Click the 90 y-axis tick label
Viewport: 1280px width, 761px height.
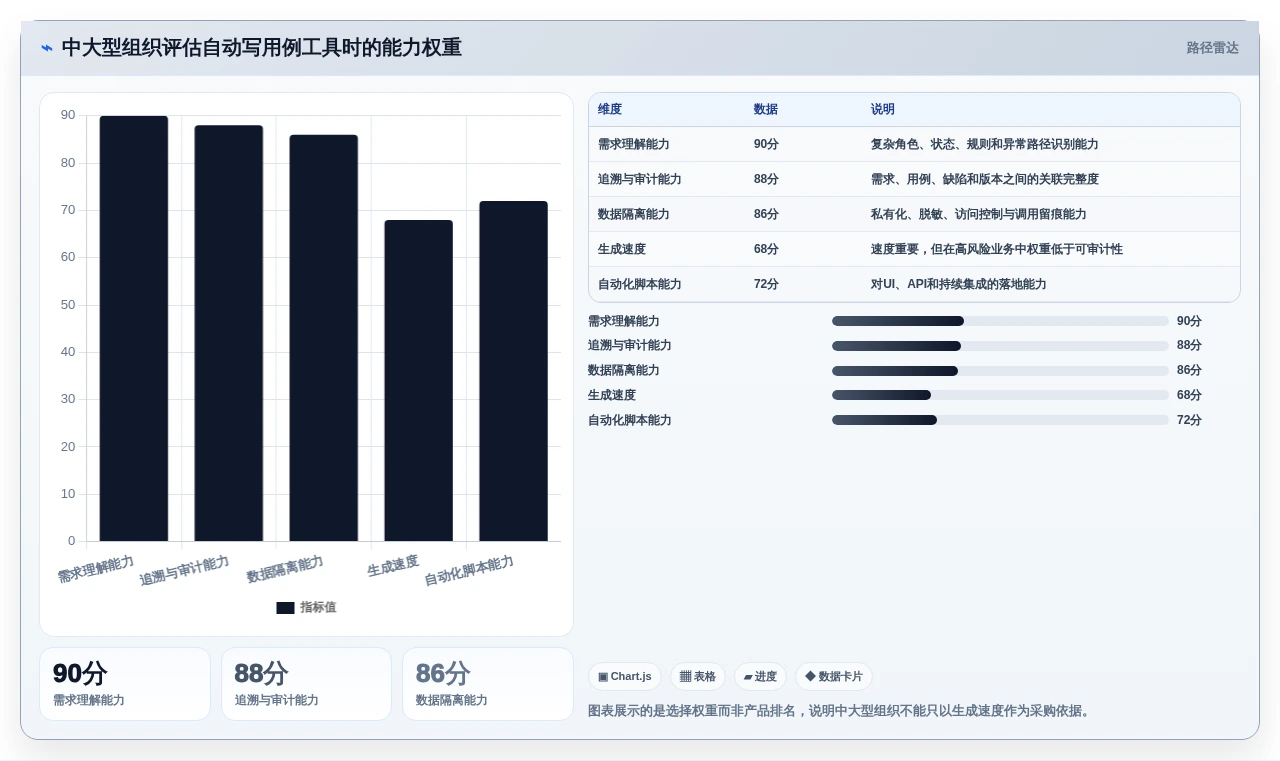coord(68,115)
